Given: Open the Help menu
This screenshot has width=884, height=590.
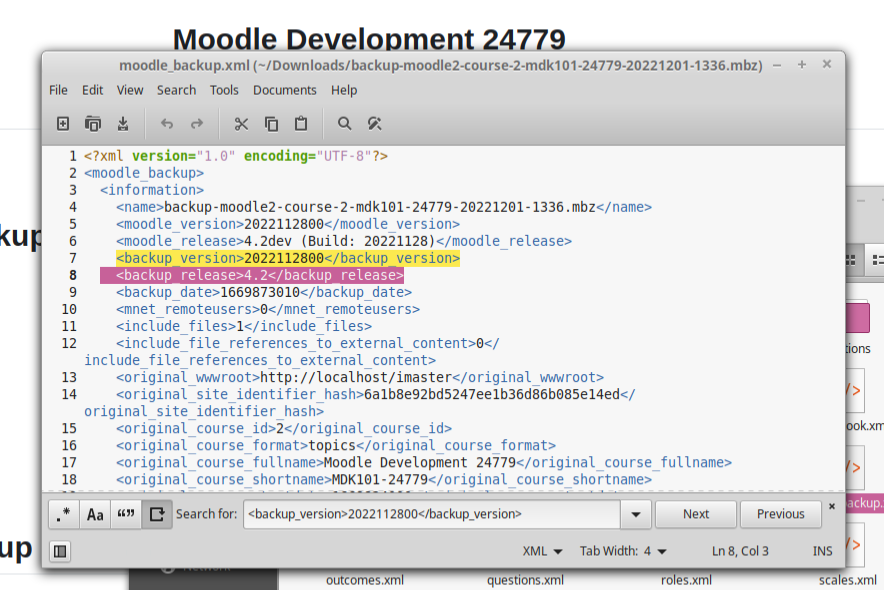Looking at the screenshot, I should pyautogui.click(x=344, y=90).
